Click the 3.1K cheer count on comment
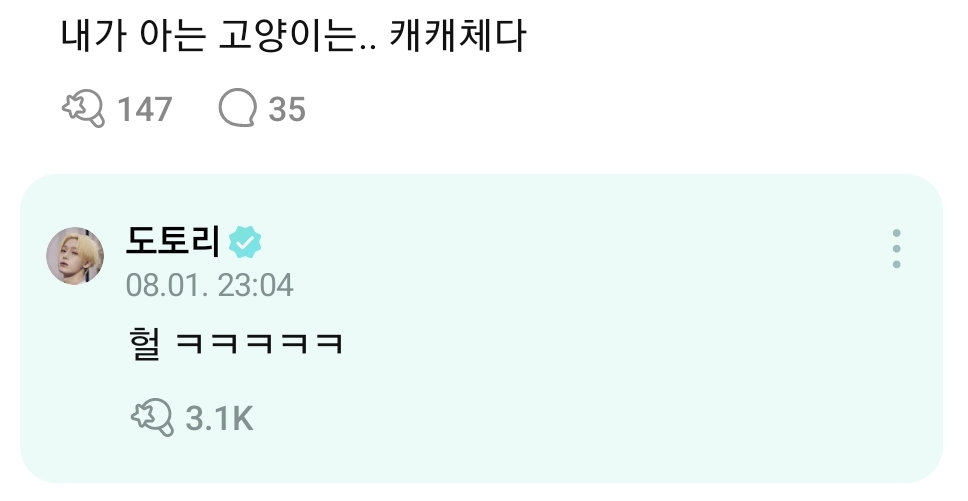The width and height of the screenshot is (968, 501). coord(219,418)
